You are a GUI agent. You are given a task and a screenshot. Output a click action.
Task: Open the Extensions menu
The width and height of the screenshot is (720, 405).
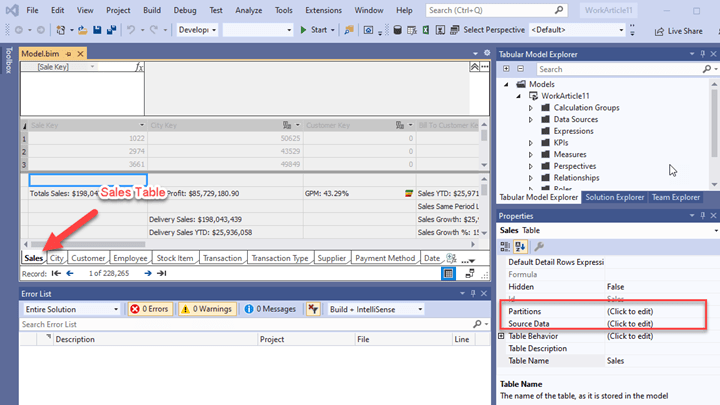323,10
